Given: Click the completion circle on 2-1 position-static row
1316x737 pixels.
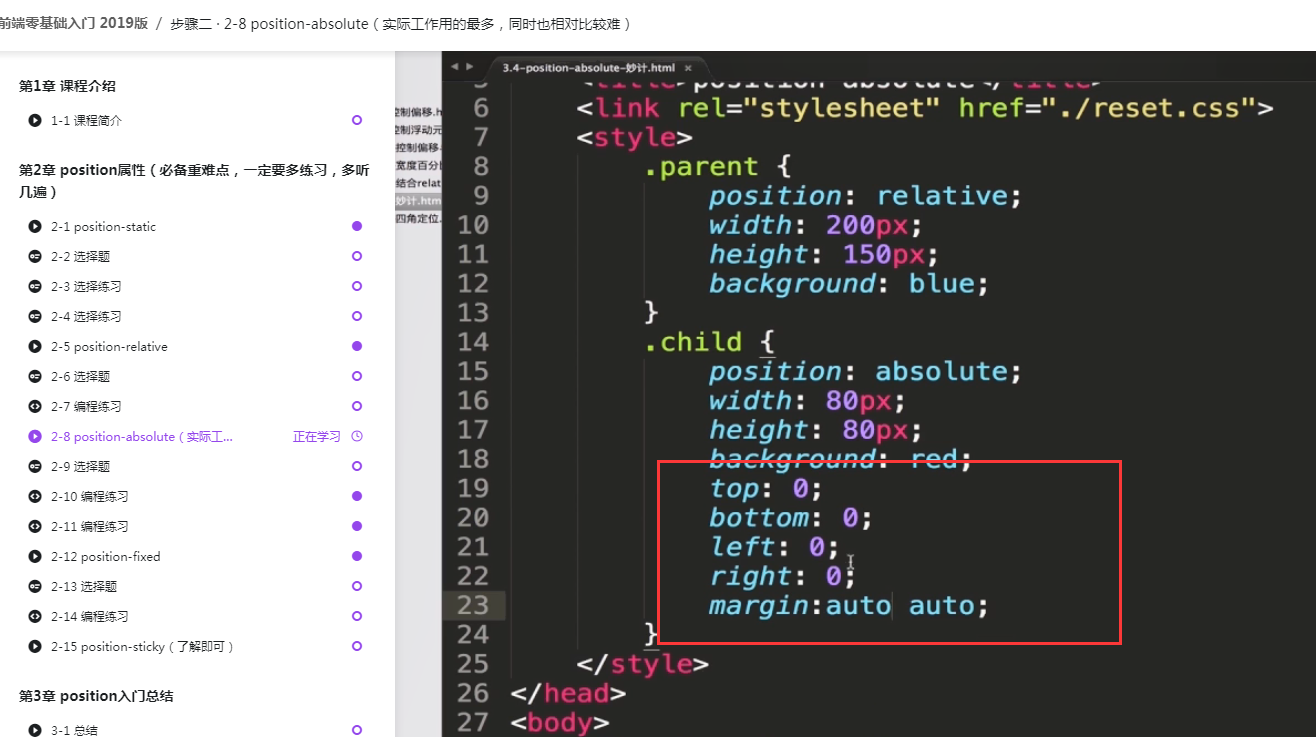Looking at the screenshot, I should [357, 226].
